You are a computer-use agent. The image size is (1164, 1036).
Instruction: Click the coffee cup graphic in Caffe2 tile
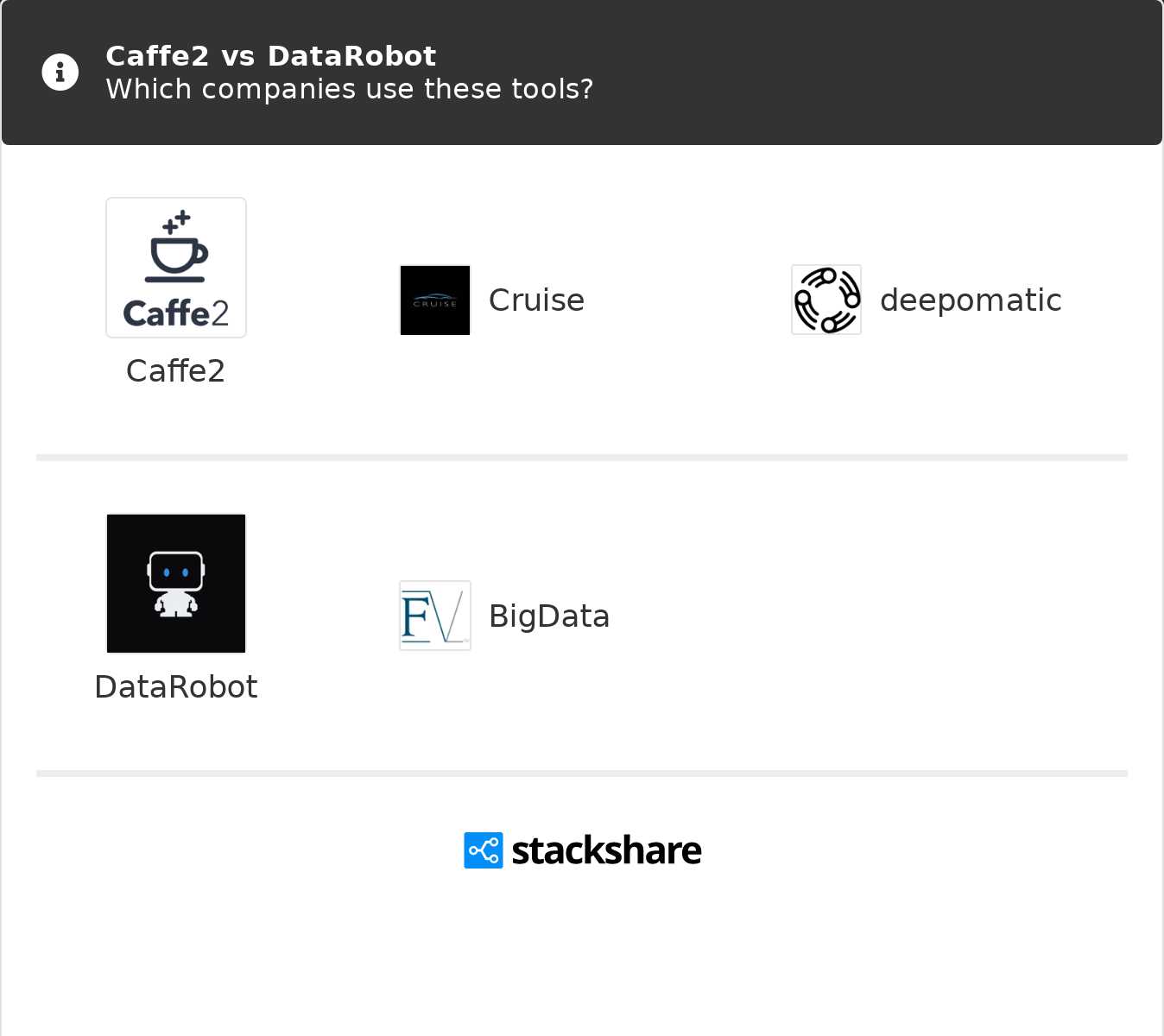[176, 248]
